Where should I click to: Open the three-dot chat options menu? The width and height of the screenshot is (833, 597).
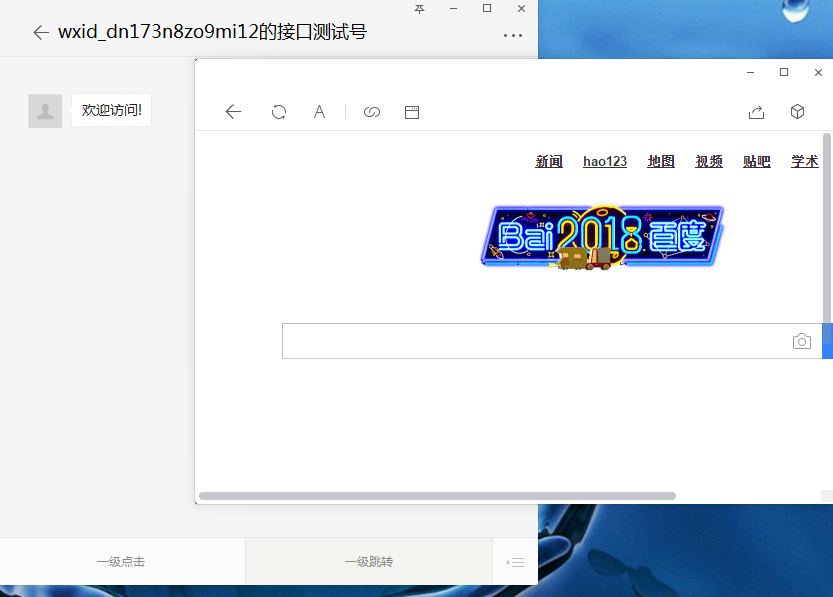click(513, 36)
